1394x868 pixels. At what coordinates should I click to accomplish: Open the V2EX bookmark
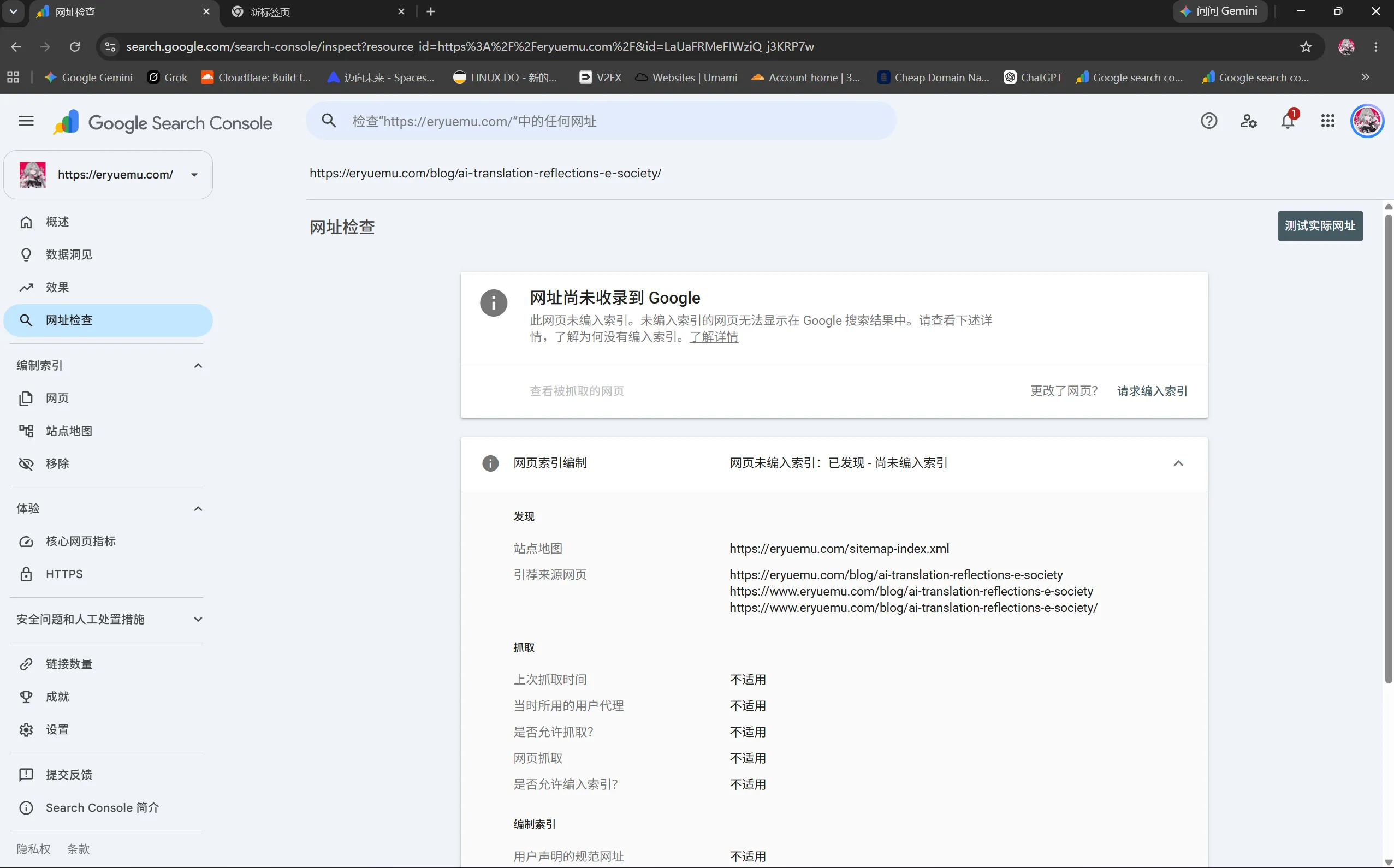pyautogui.click(x=601, y=78)
